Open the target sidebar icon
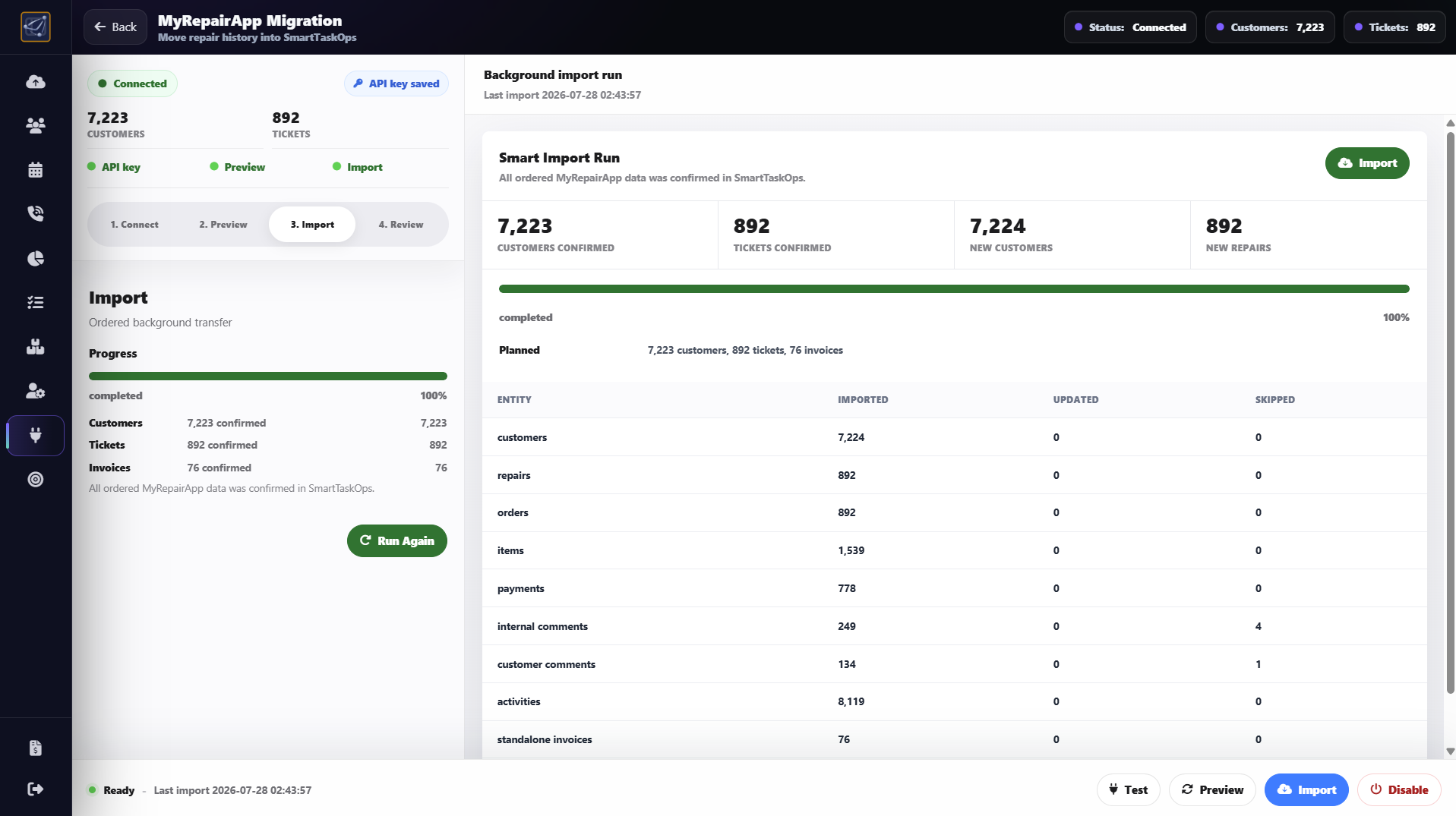 pos(36,479)
